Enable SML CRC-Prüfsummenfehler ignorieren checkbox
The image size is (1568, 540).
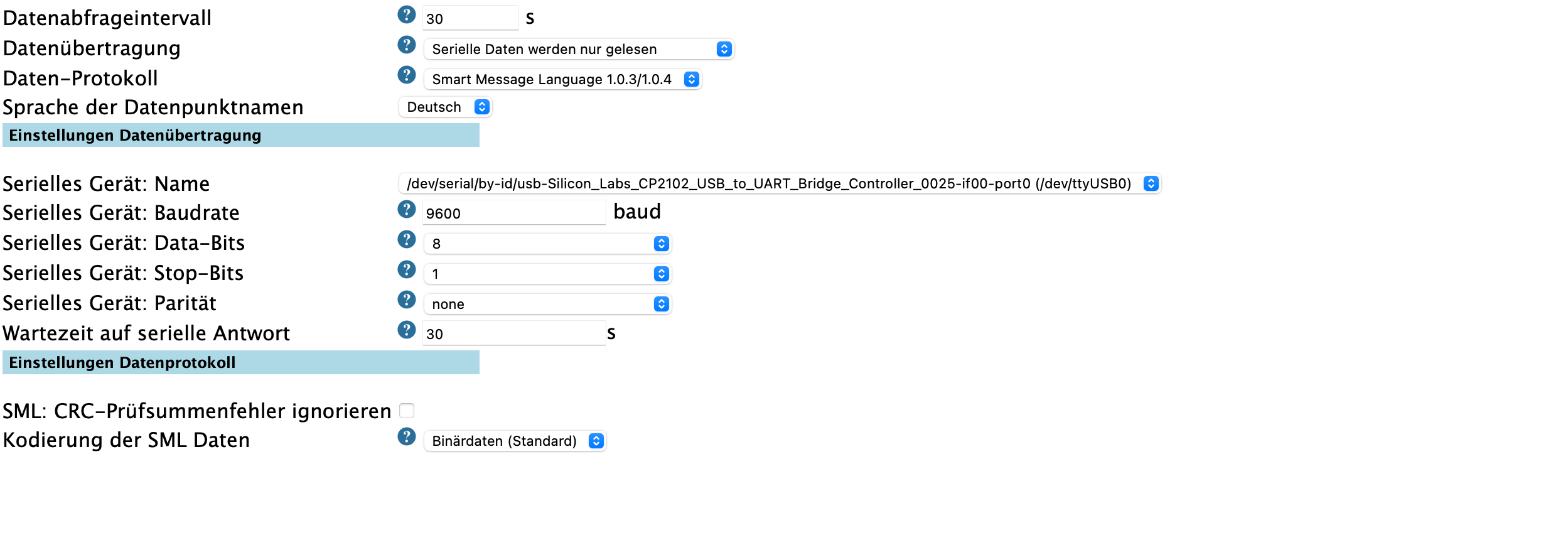[x=407, y=411]
